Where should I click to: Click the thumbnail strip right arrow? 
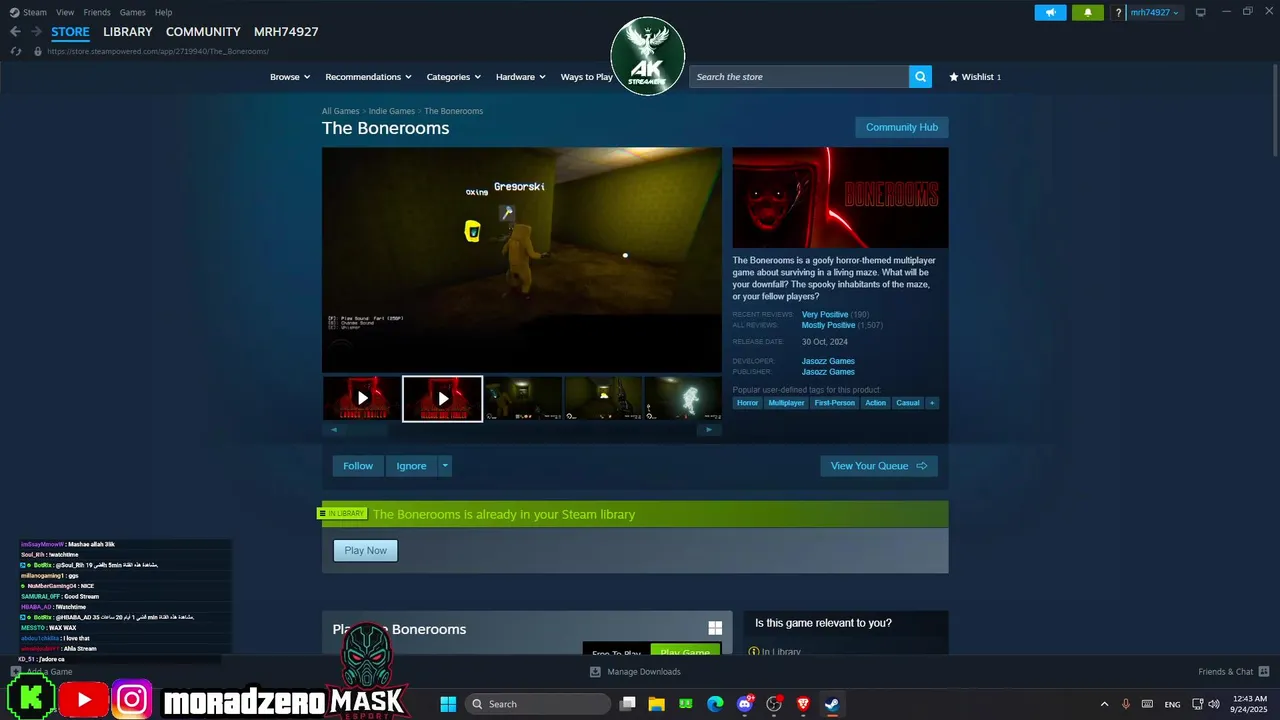(709, 430)
